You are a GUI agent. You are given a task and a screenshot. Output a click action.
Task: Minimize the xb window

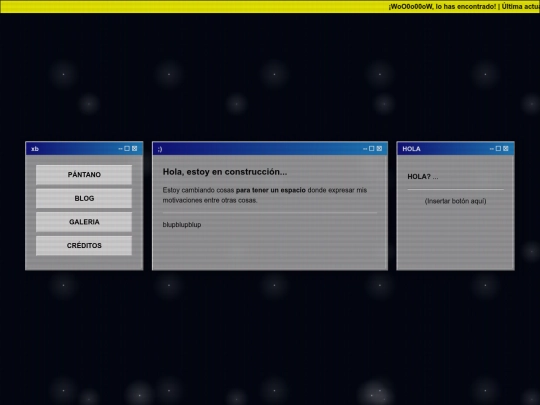click(x=120, y=149)
